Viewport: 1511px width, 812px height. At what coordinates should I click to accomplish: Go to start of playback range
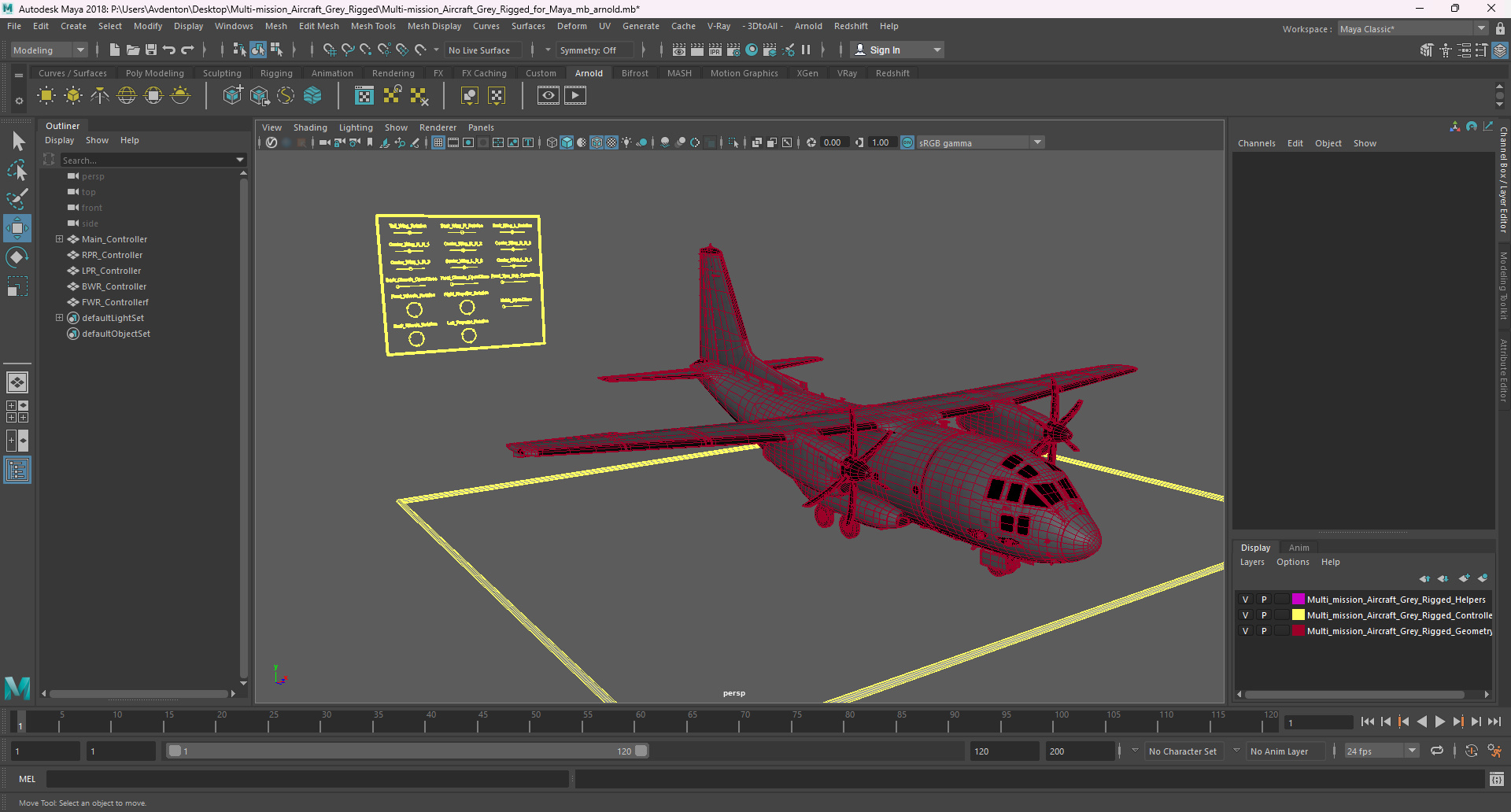(x=1368, y=722)
